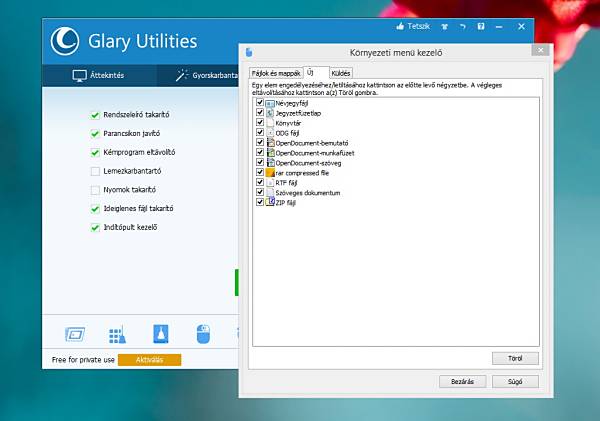Screen dimensions: 600x421
Task: Click the disk cleaner icon in bottom toolbar
Action: click(75, 333)
